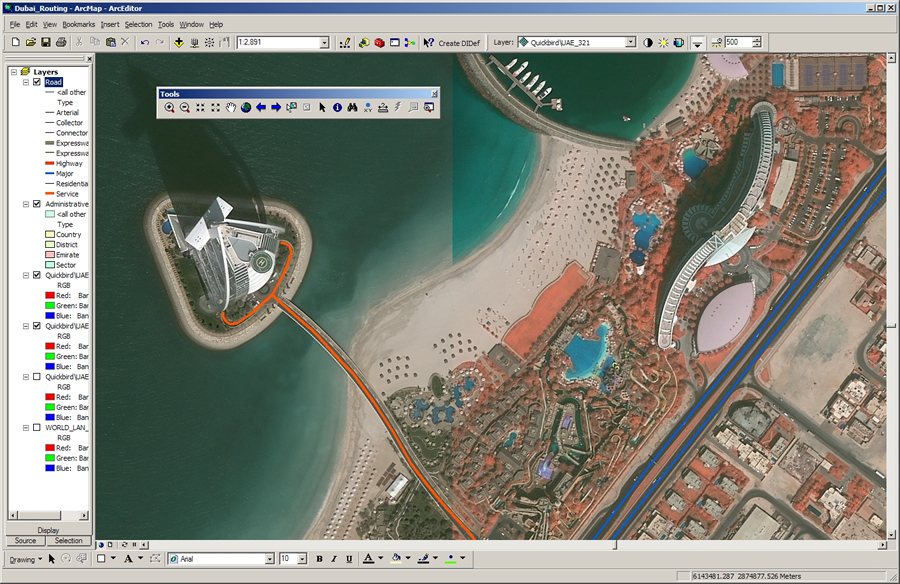Adjust layer contrast icon

point(648,42)
